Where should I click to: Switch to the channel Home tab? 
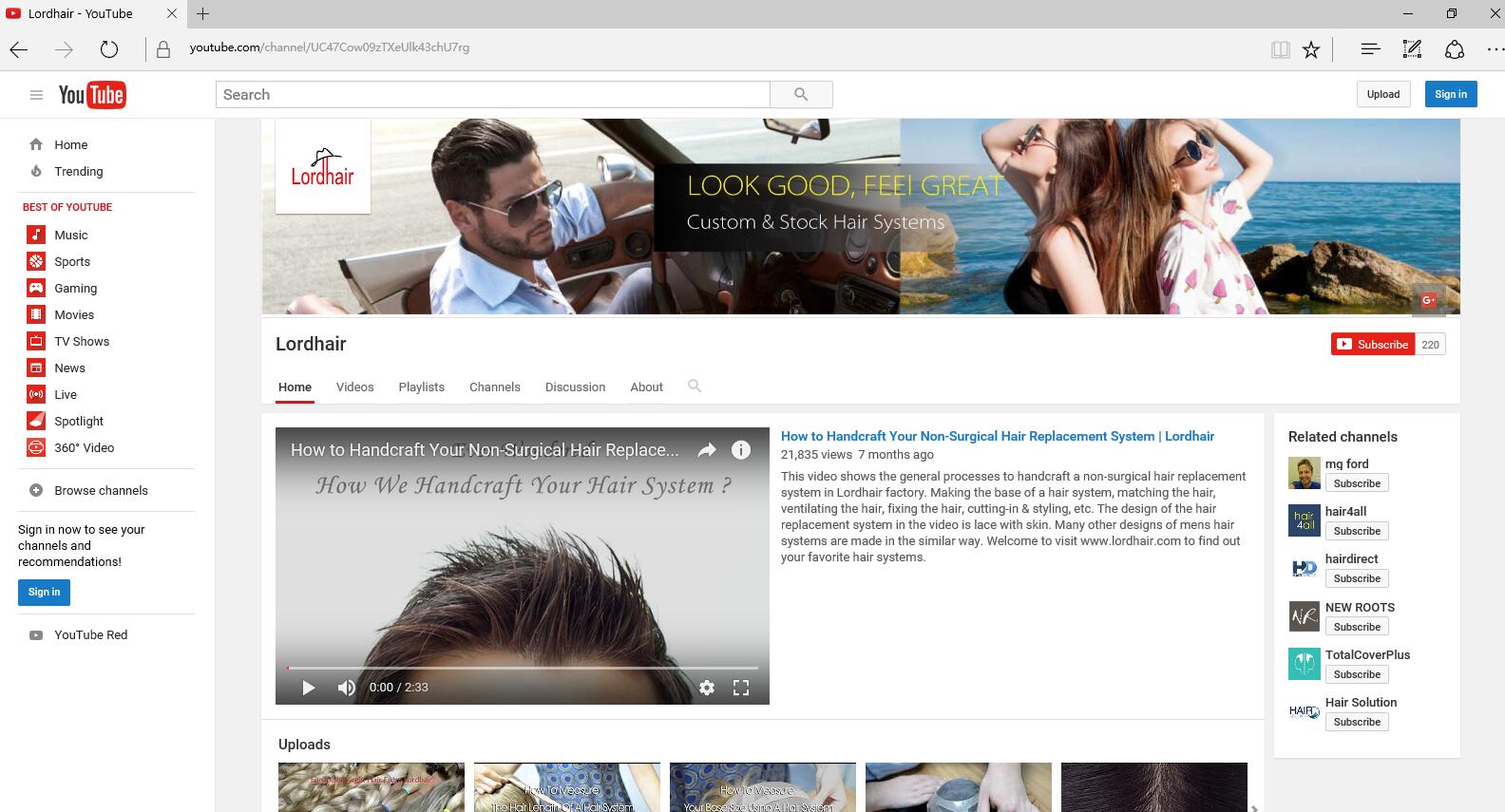(x=295, y=387)
